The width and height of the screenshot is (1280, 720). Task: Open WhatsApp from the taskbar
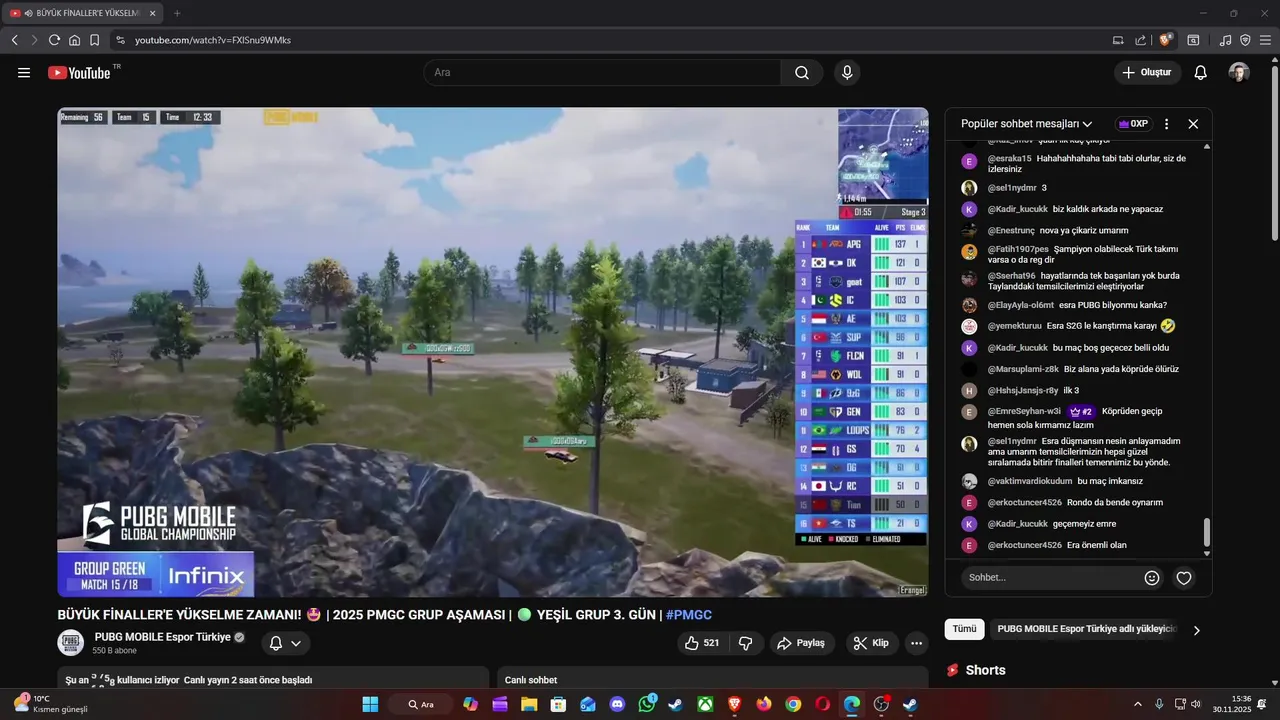tap(646, 704)
